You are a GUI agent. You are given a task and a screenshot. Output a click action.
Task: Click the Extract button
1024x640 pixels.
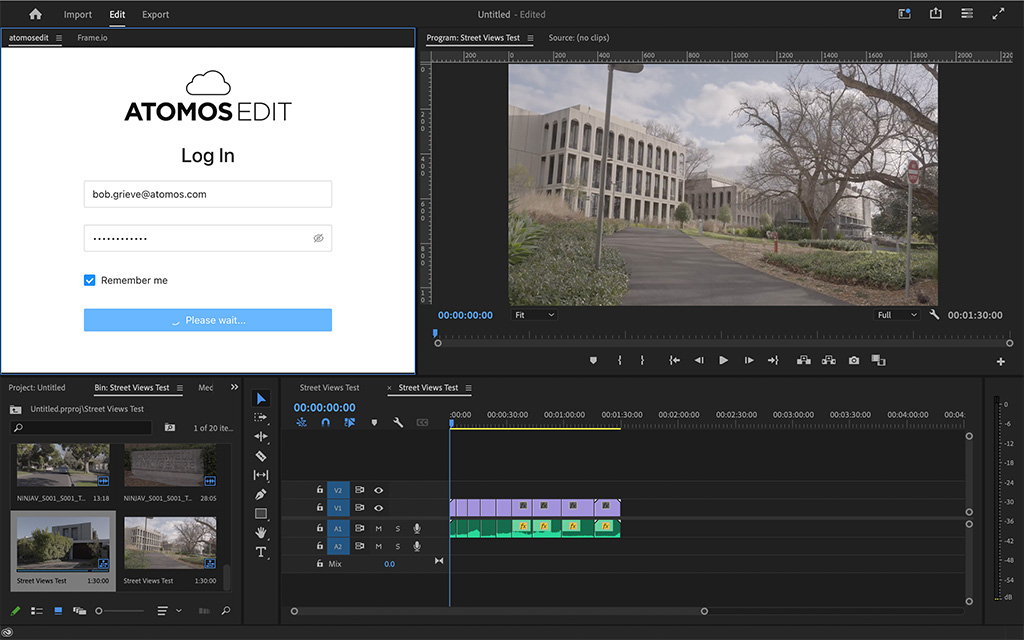tap(829, 360)
